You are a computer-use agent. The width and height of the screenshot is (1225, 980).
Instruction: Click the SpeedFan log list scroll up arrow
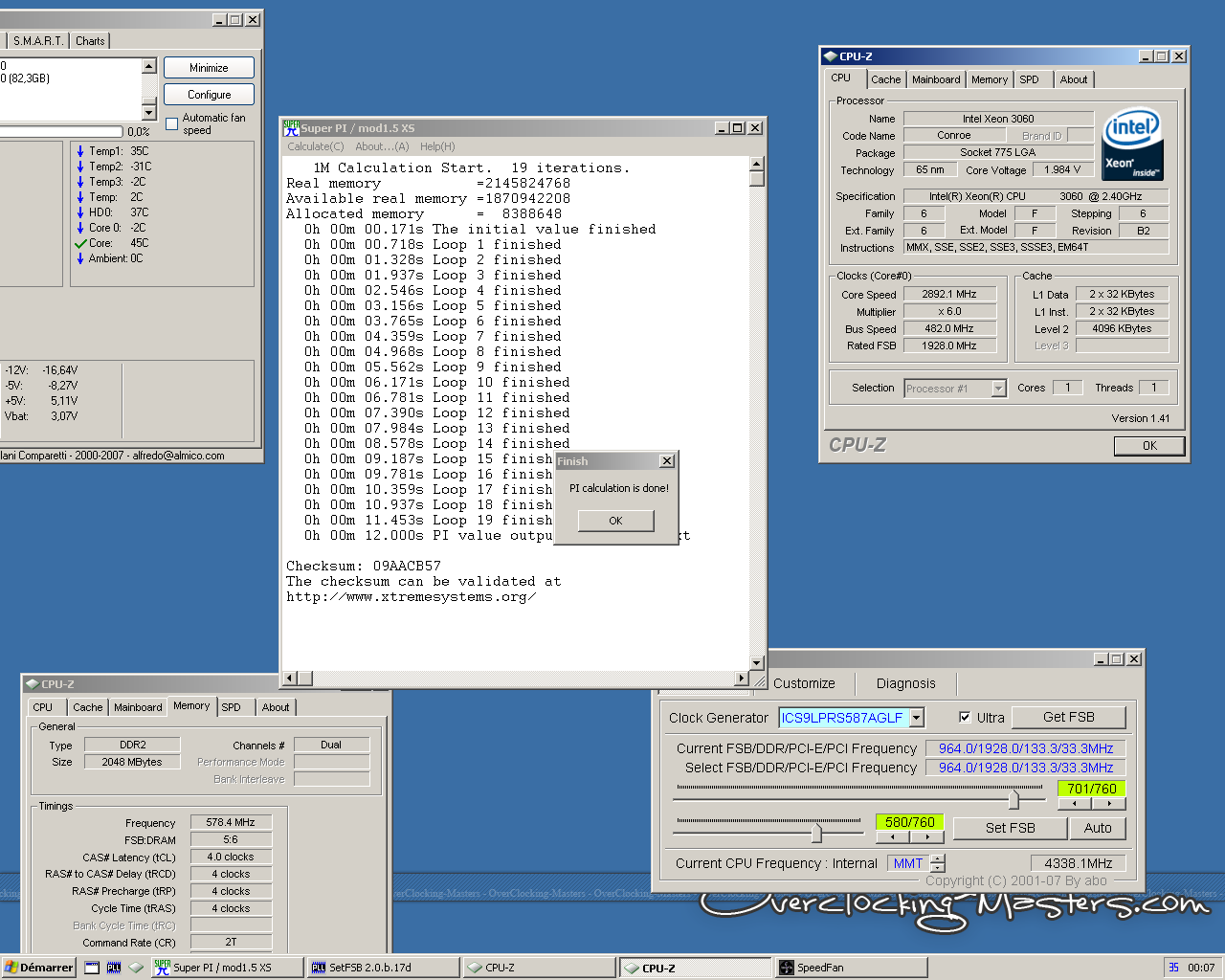[x=149, y=66]
